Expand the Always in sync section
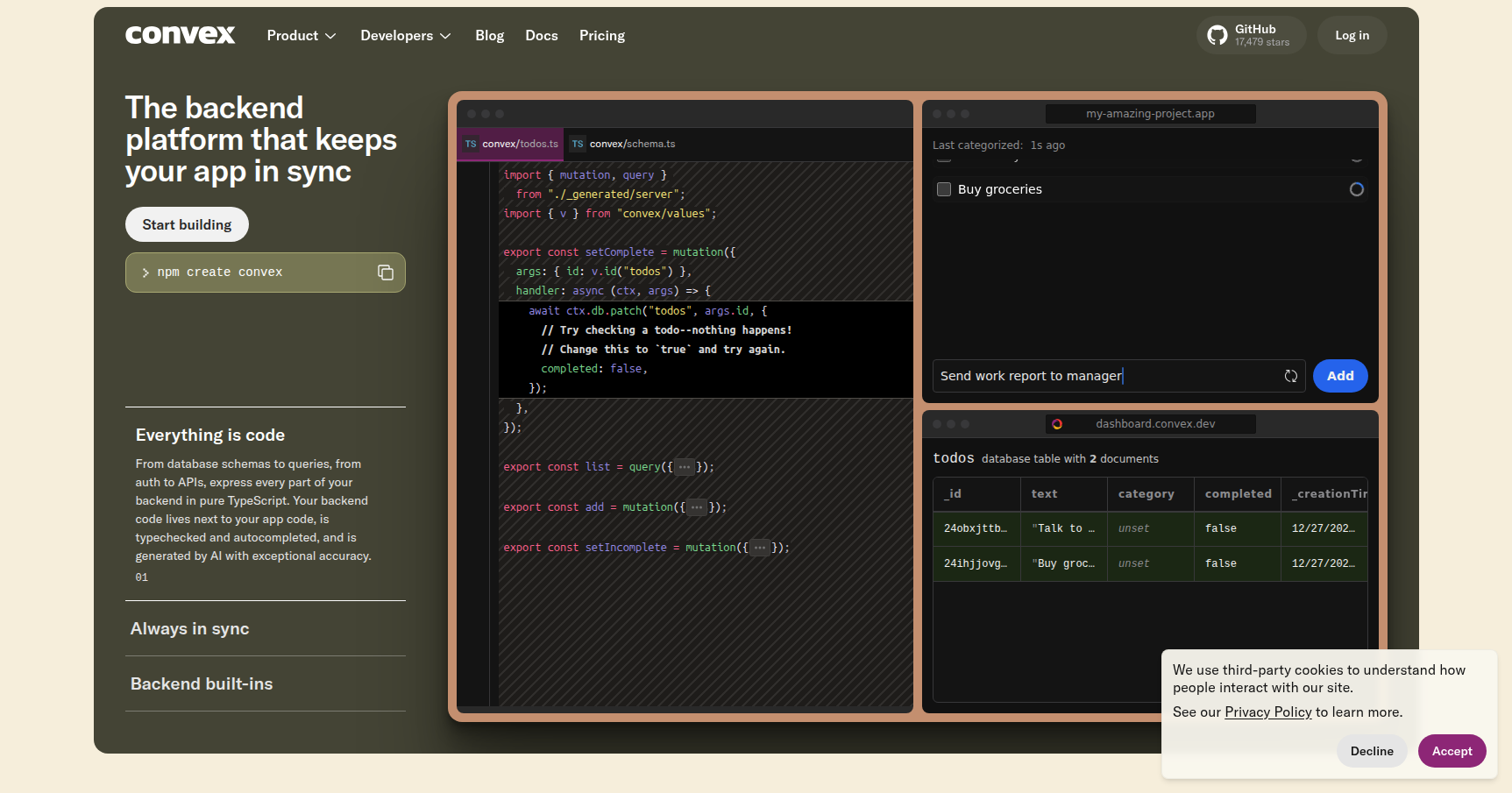The width and height of the screenshot is (1512, 793). pos(189,628)
